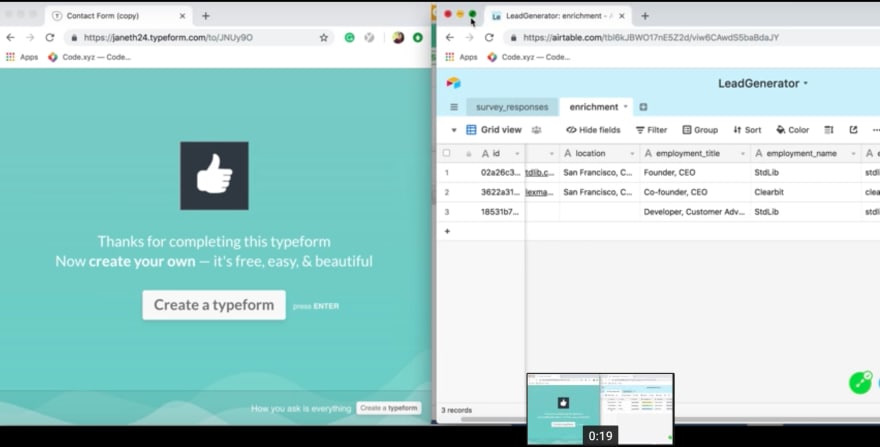Viewport: 880px width, 447px height.
Task: Open enrichment table tab dropdown arrow
Action: tap(625, 107)
